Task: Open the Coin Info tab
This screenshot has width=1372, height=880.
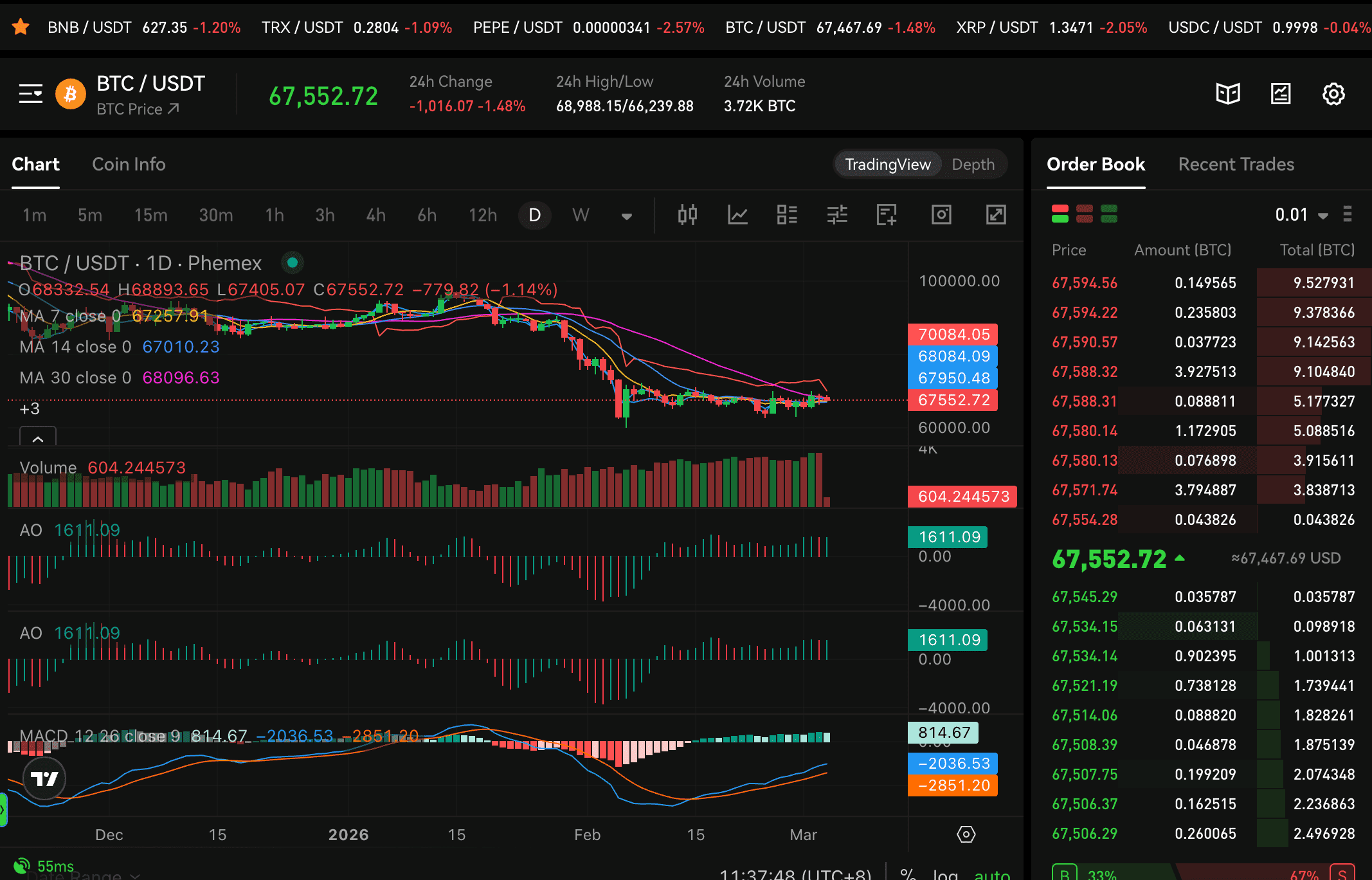Action: pos(129,165)
